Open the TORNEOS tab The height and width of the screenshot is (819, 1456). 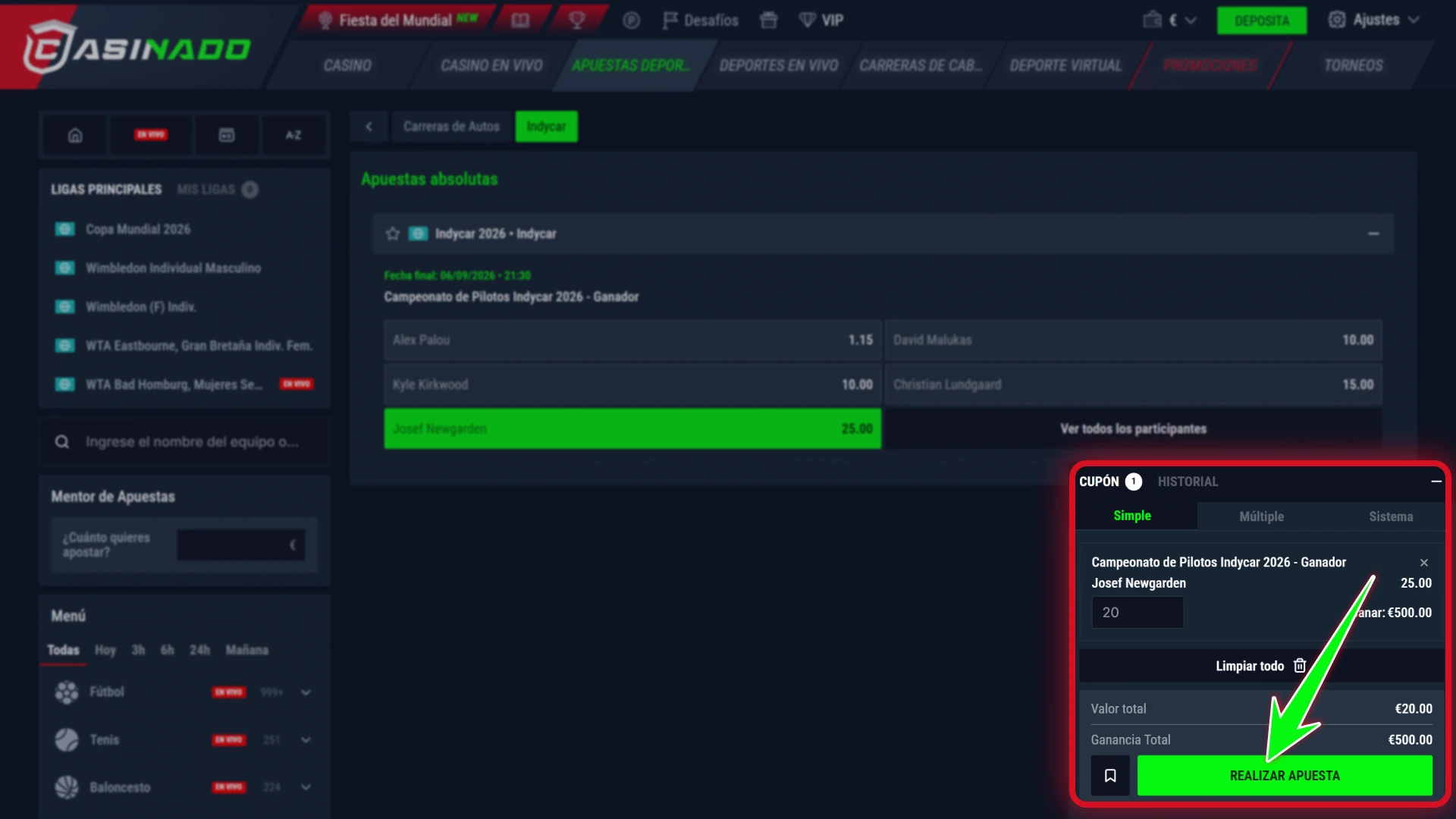click(x=1353, y=66)
